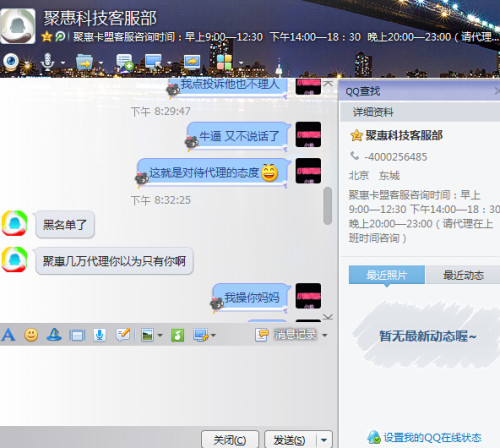
Task: Click the send file folder icon
Action: [84, 62]
